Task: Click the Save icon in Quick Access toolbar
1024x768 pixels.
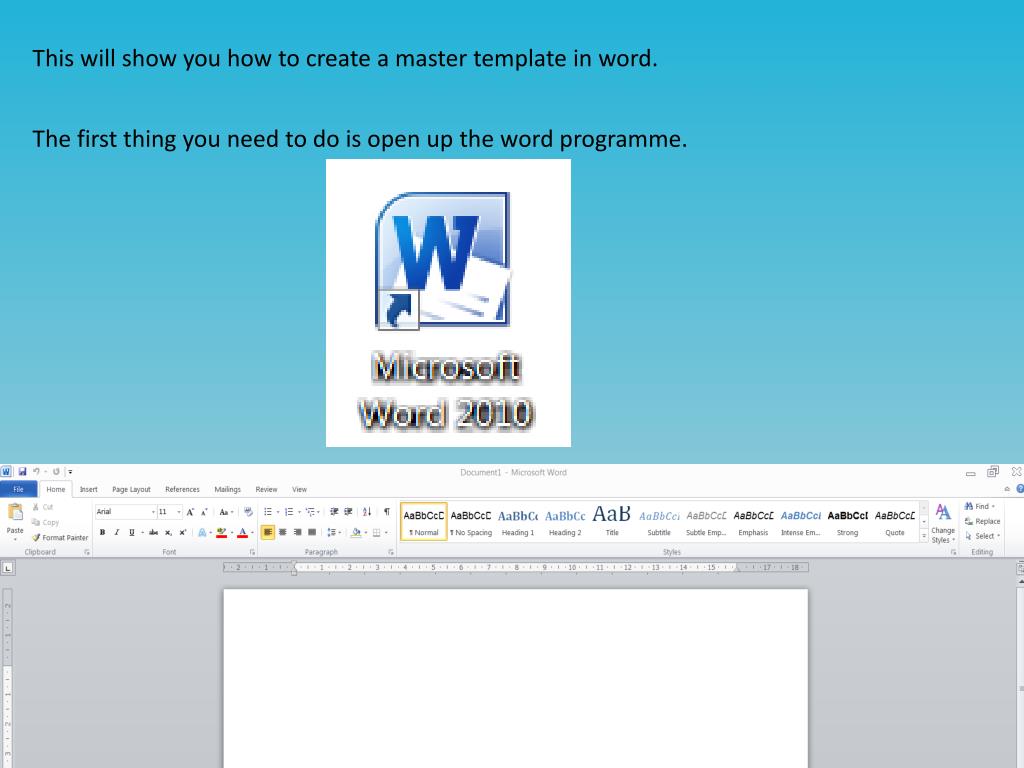Action: [x=22, y=472]
